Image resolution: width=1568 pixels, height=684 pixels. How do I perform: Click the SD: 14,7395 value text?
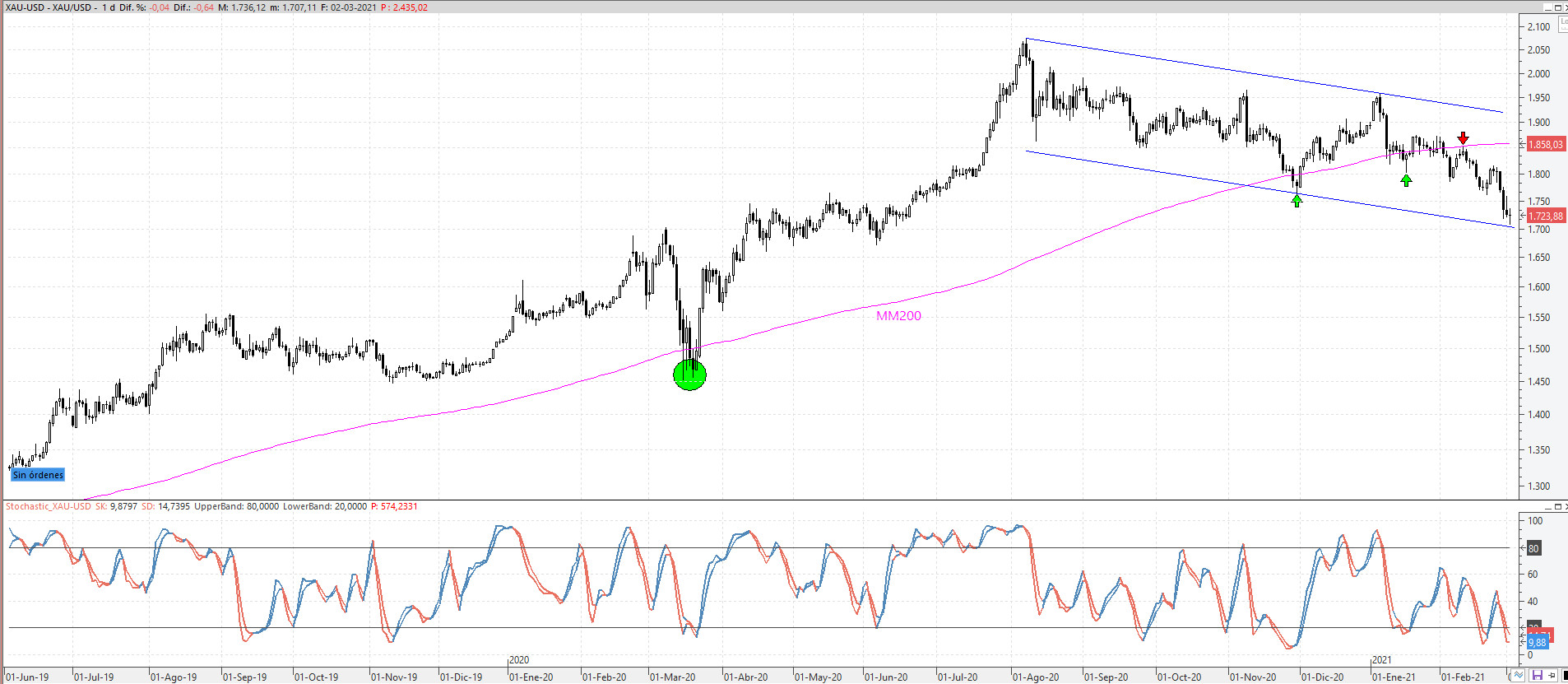pyautogui.click(x=165, y=506)
